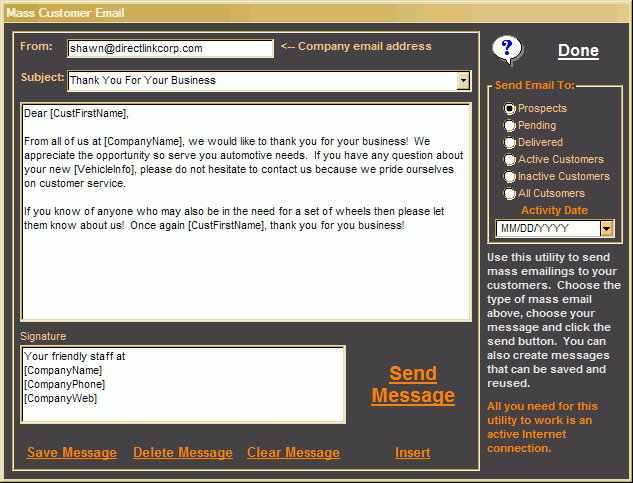Click inside the message body text area
Viewport: 633px width, 483px height.
(246, 212)
